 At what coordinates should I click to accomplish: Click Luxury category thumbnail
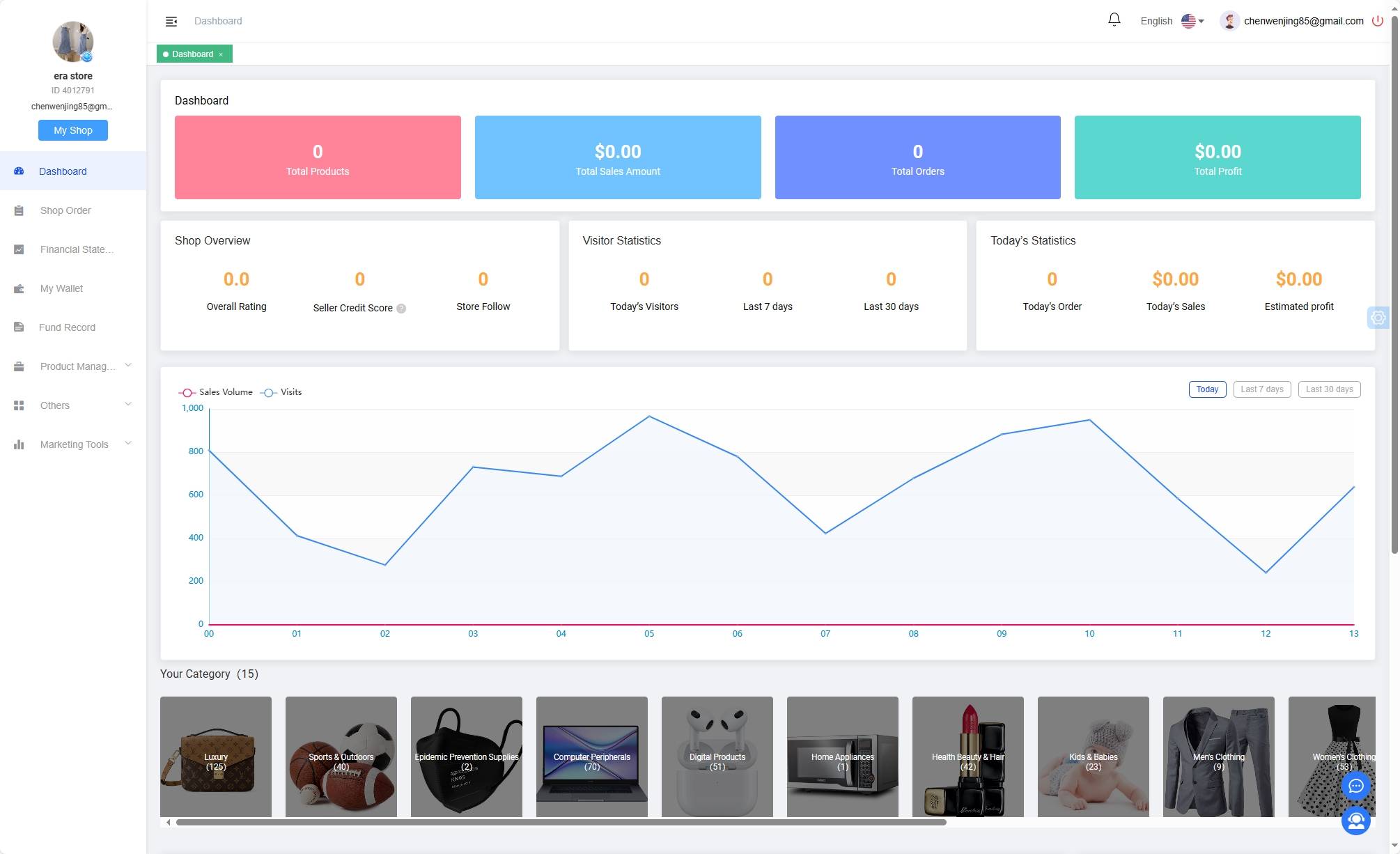[215, 756]
